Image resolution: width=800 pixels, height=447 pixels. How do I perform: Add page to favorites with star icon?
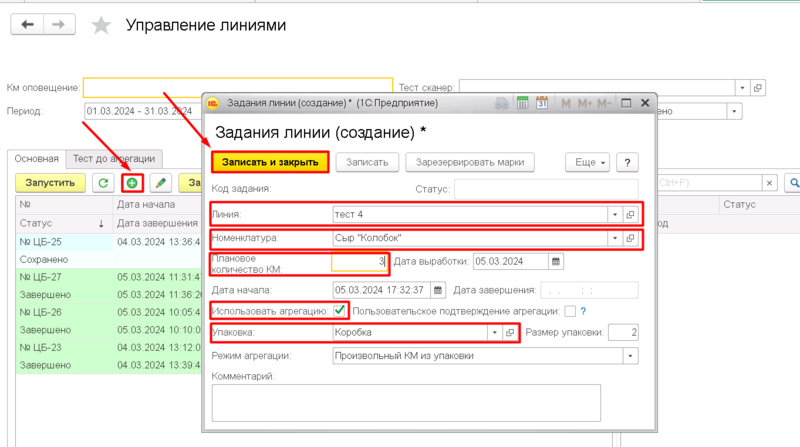[x=101, y=27]
